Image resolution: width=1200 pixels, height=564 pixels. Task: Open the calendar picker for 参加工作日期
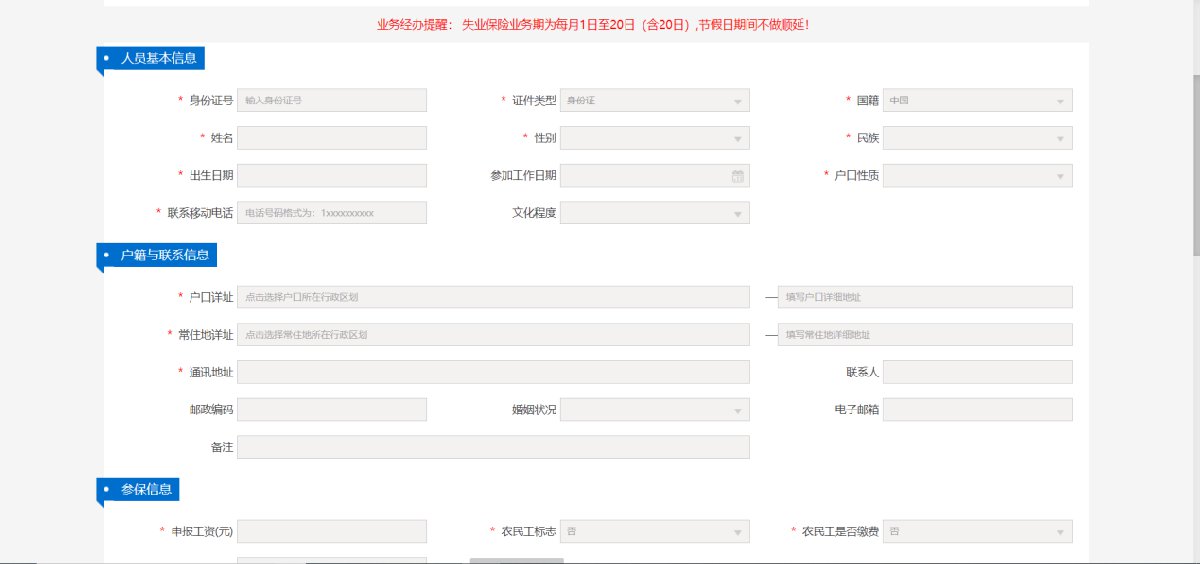737,176
